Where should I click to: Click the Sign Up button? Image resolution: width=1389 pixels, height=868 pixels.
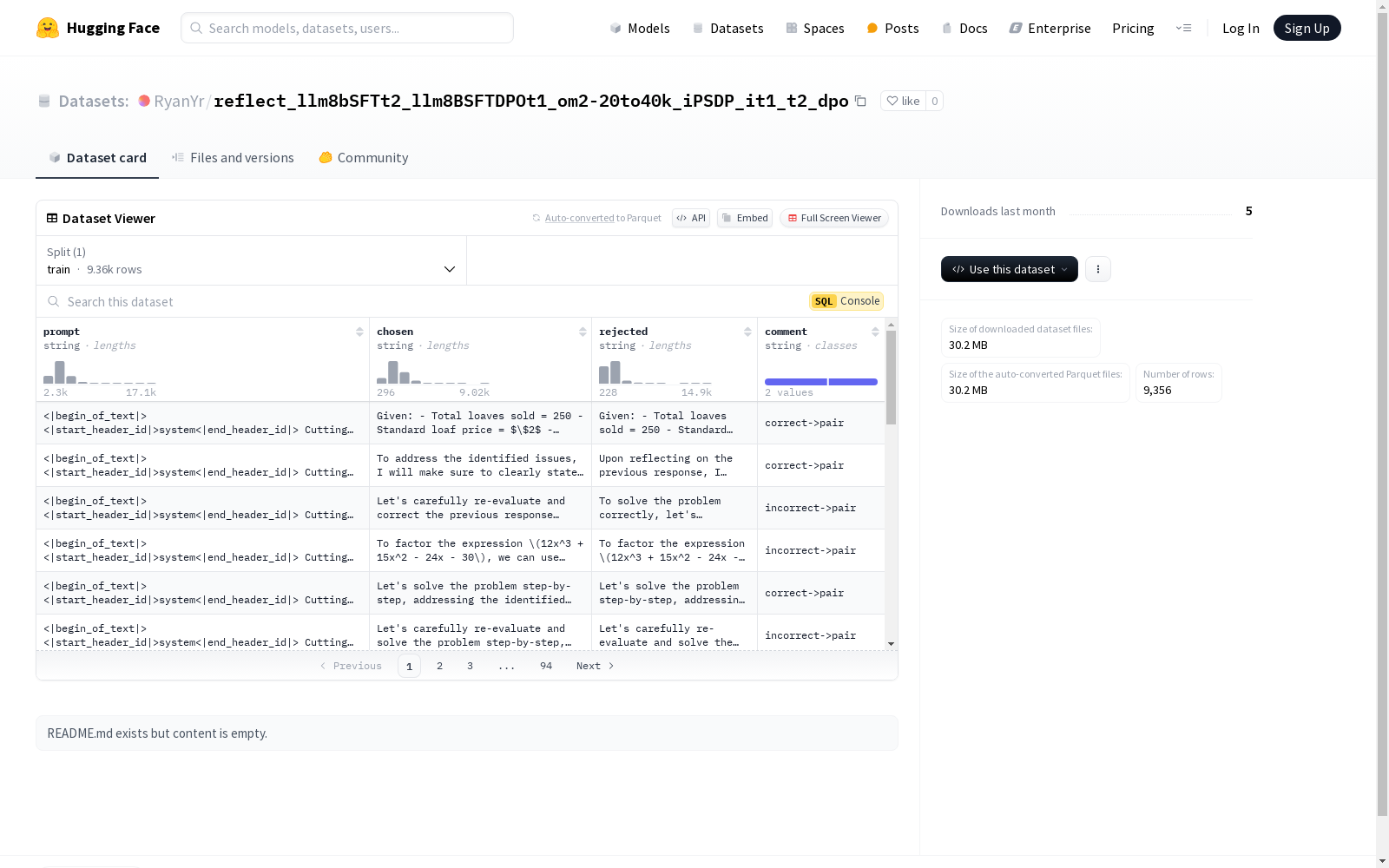[1307, 28]
